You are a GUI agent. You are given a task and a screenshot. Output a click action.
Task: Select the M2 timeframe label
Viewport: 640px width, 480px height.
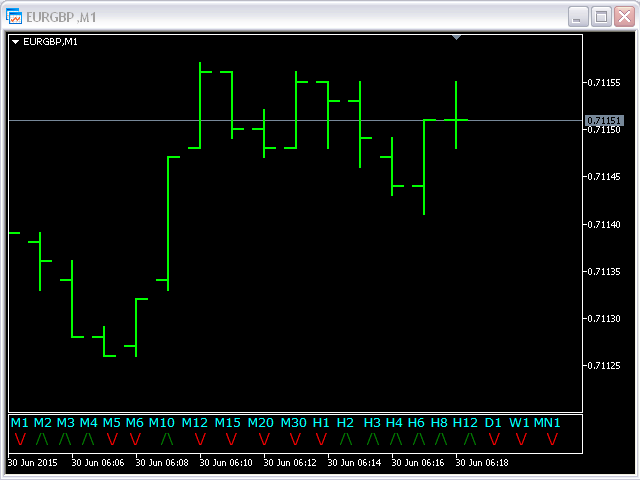click(x=42, y=422)
